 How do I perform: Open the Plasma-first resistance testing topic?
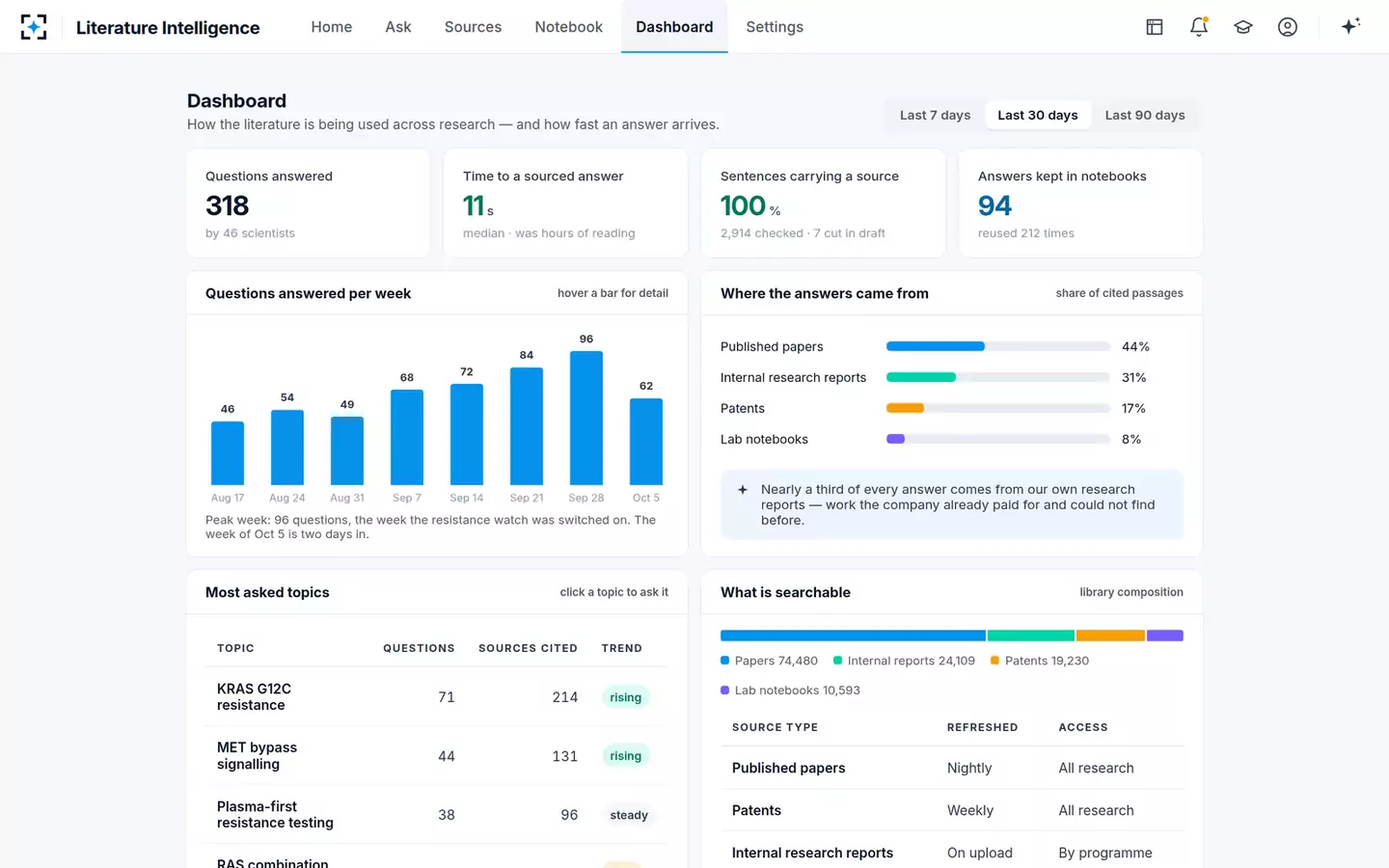tap(275, 814)
